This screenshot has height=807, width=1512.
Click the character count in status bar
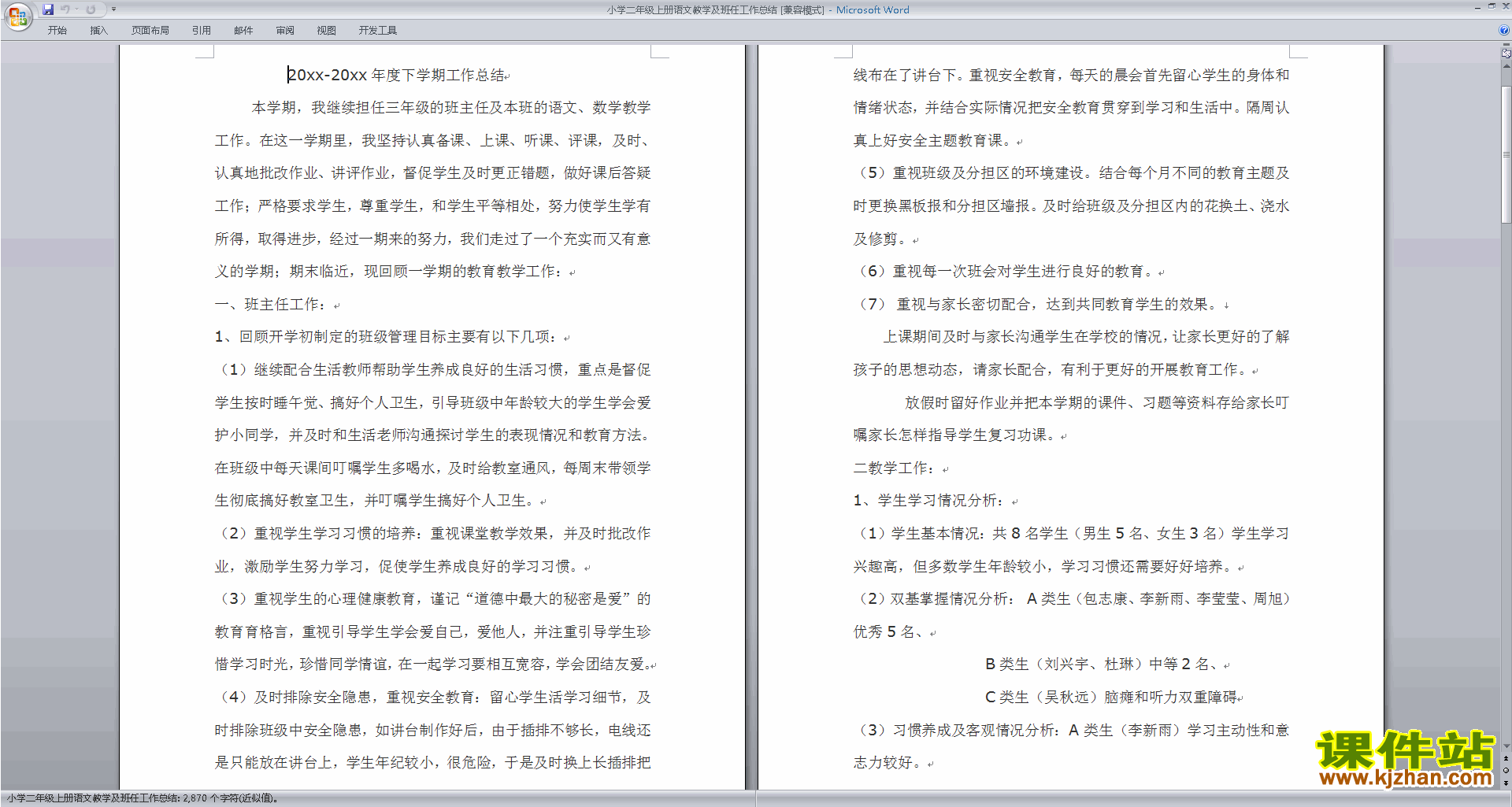pyautogui.click(x=143, y=798)
